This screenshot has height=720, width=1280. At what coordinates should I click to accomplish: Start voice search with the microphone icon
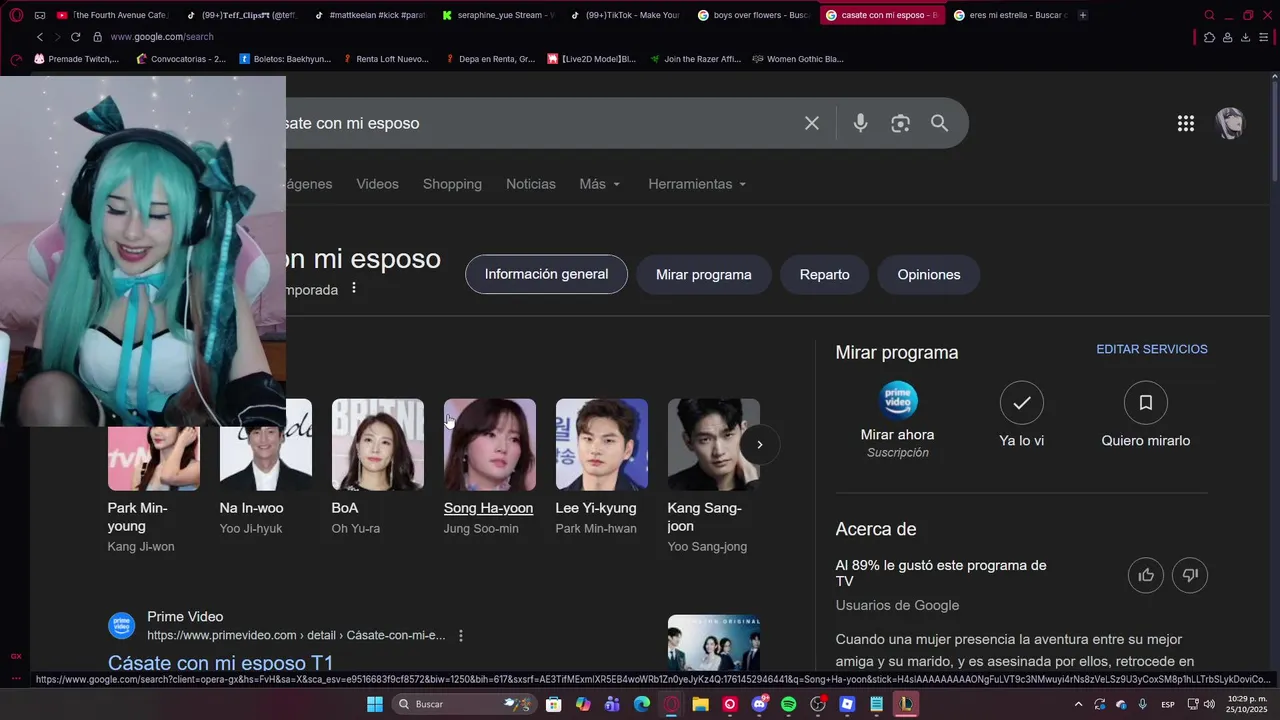point(860,123)
